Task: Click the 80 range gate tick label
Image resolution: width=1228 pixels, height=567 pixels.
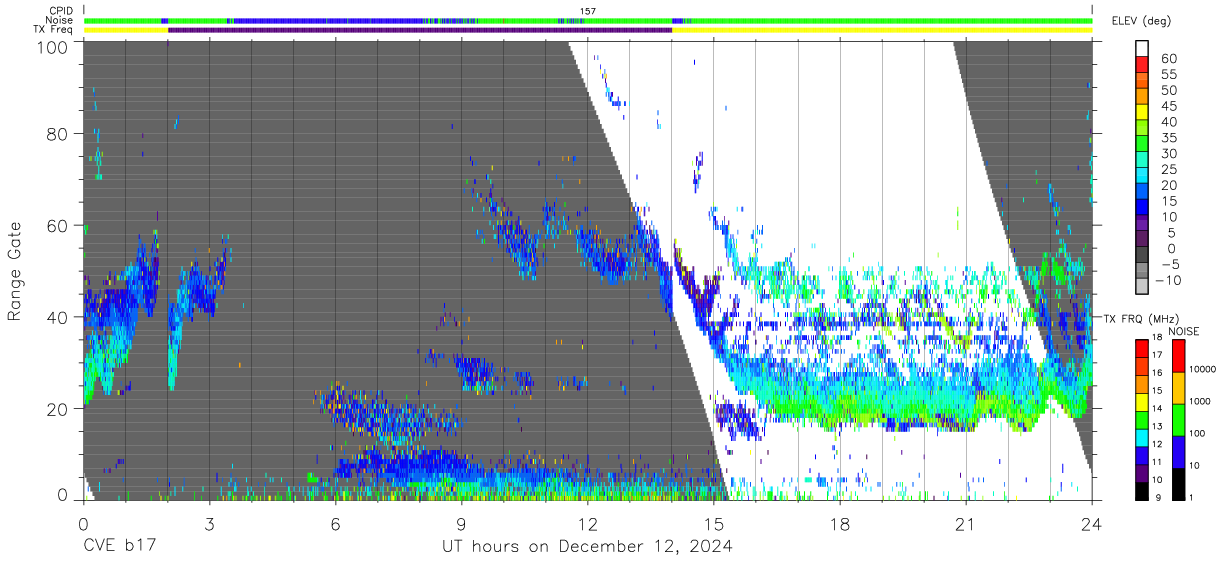Action: click(58, 133)
